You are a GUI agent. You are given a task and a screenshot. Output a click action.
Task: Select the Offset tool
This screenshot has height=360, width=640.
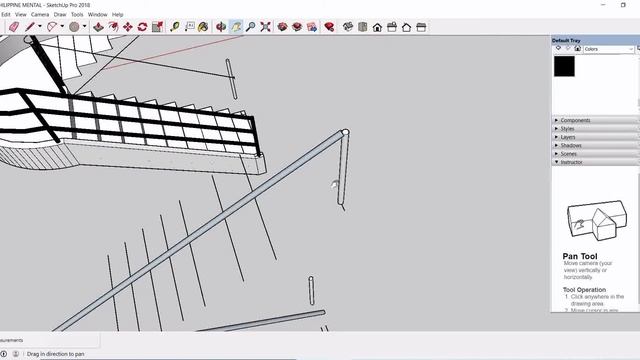[113, 27]
